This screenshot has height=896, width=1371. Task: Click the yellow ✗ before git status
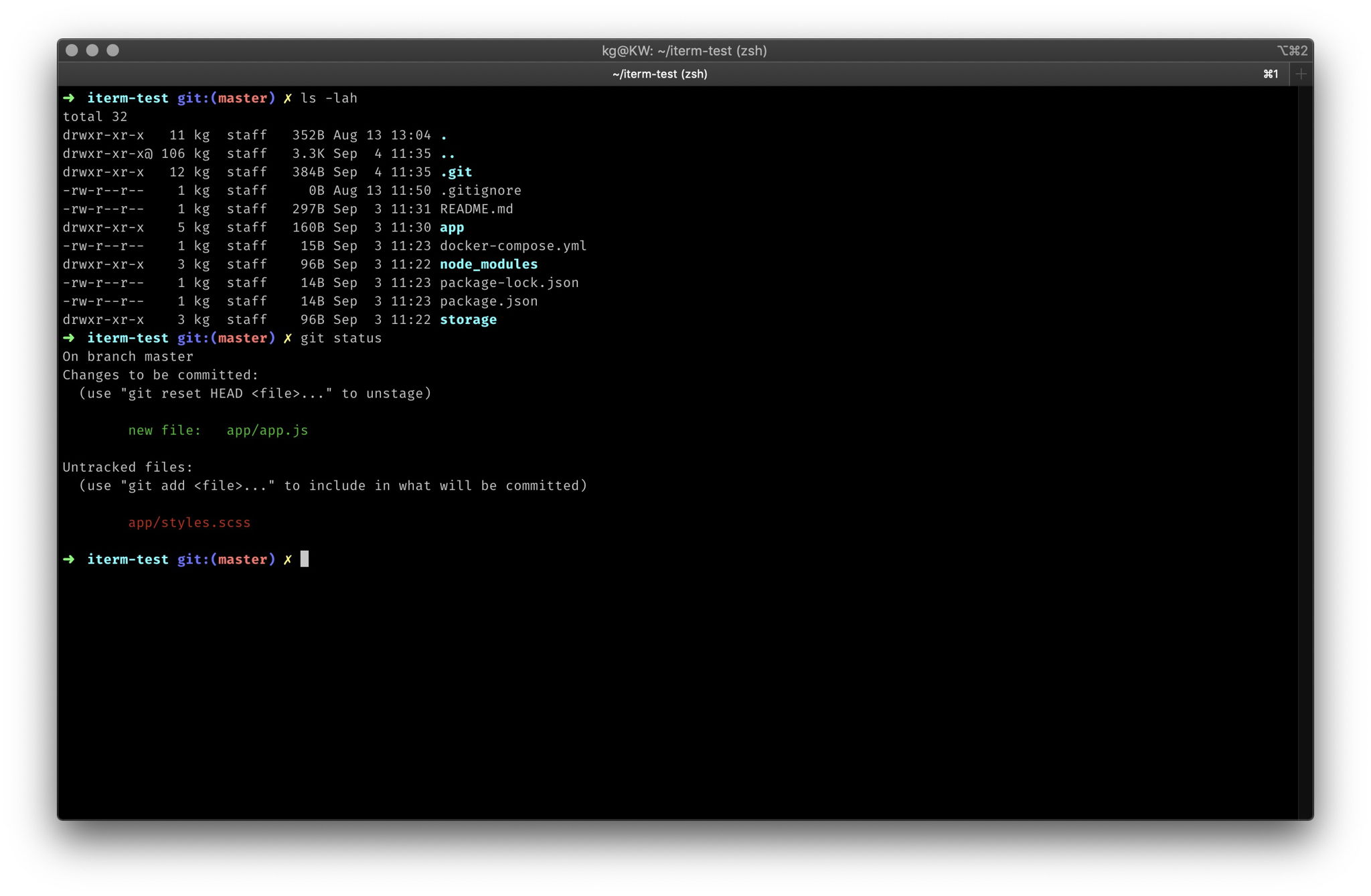[x=287, y=339]
